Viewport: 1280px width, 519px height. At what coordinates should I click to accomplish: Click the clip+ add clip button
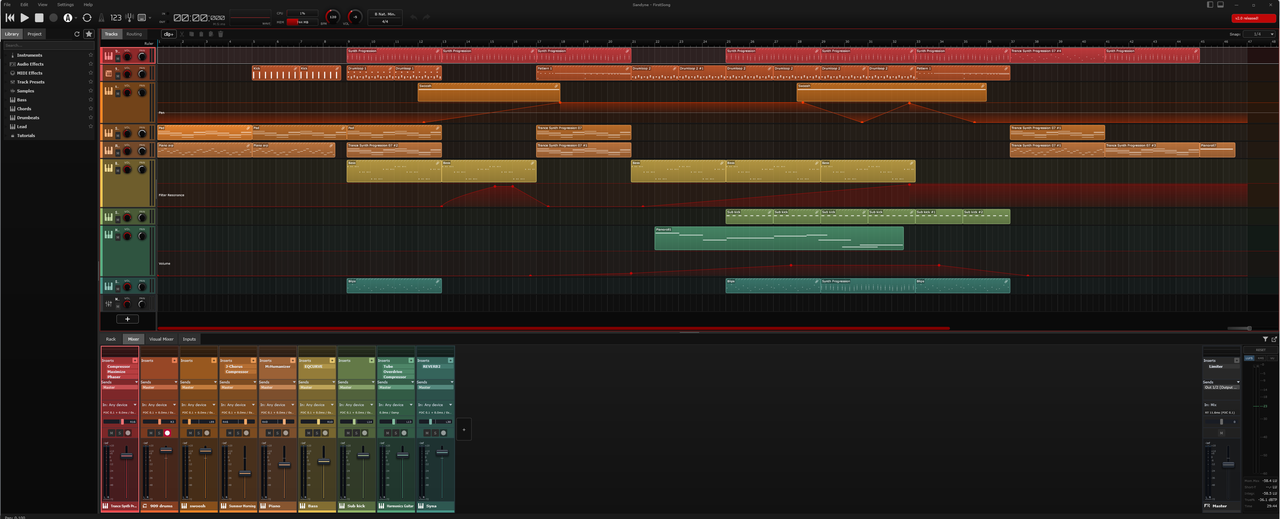(x=168, y=34)
